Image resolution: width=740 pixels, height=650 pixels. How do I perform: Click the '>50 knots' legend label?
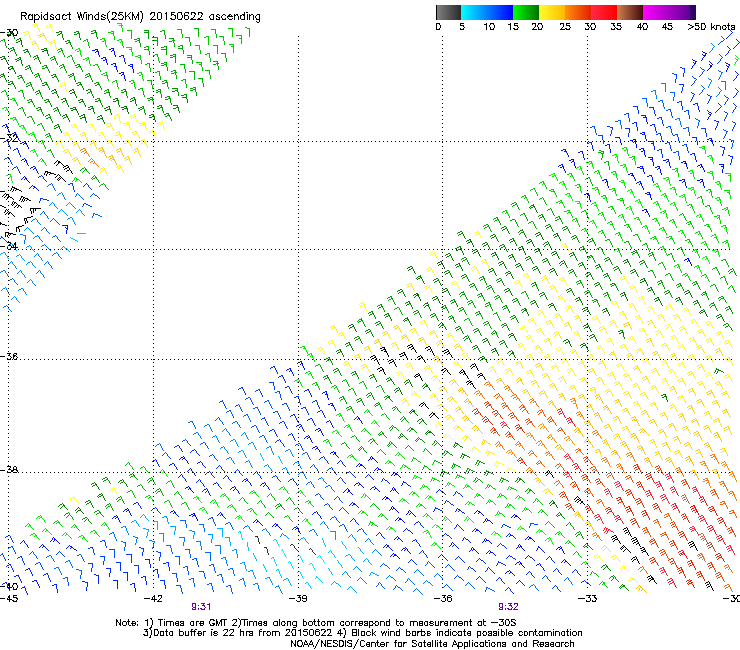(711, 27)
